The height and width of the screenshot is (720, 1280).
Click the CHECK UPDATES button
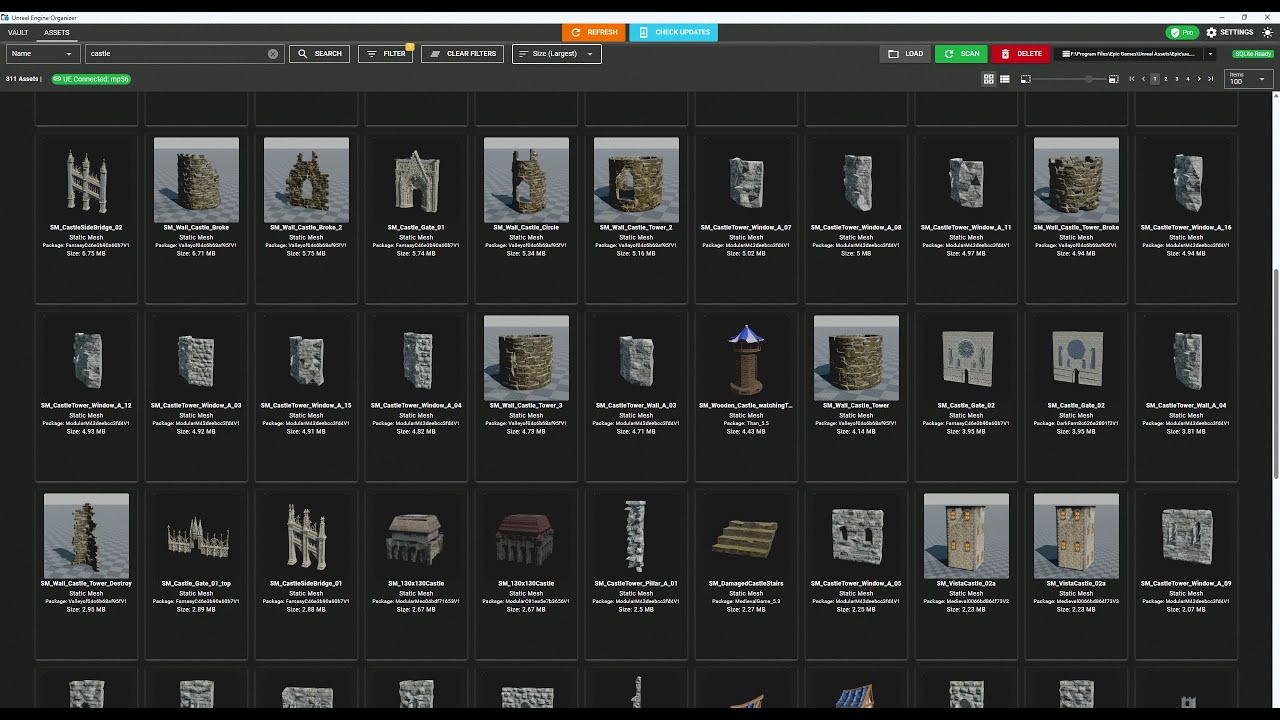[673, 32]
